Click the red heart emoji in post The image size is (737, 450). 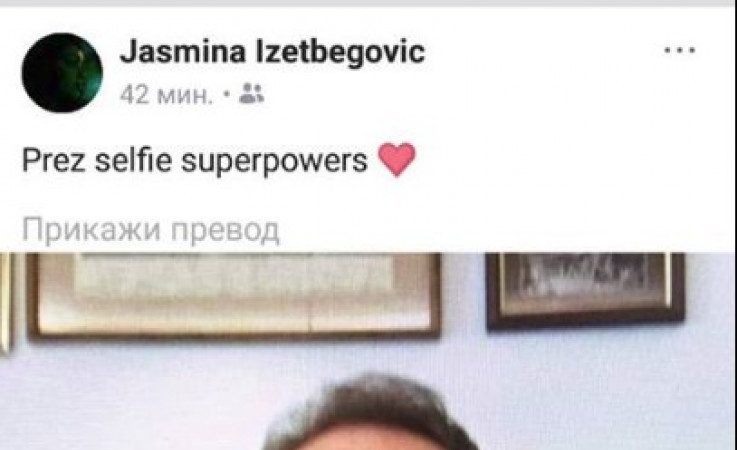coord(397,159)
